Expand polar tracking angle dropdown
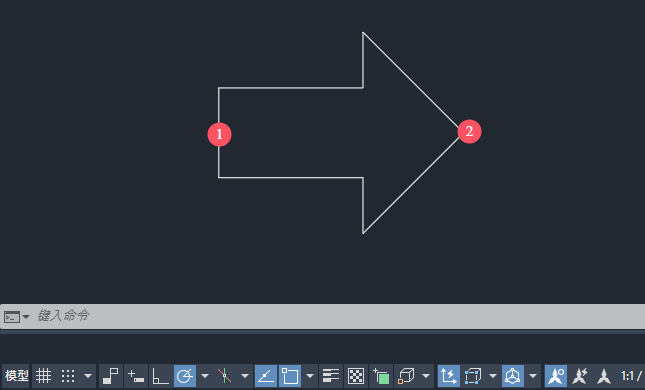The height and width of the screenshot is (390, 645). [x=204, y=376]
